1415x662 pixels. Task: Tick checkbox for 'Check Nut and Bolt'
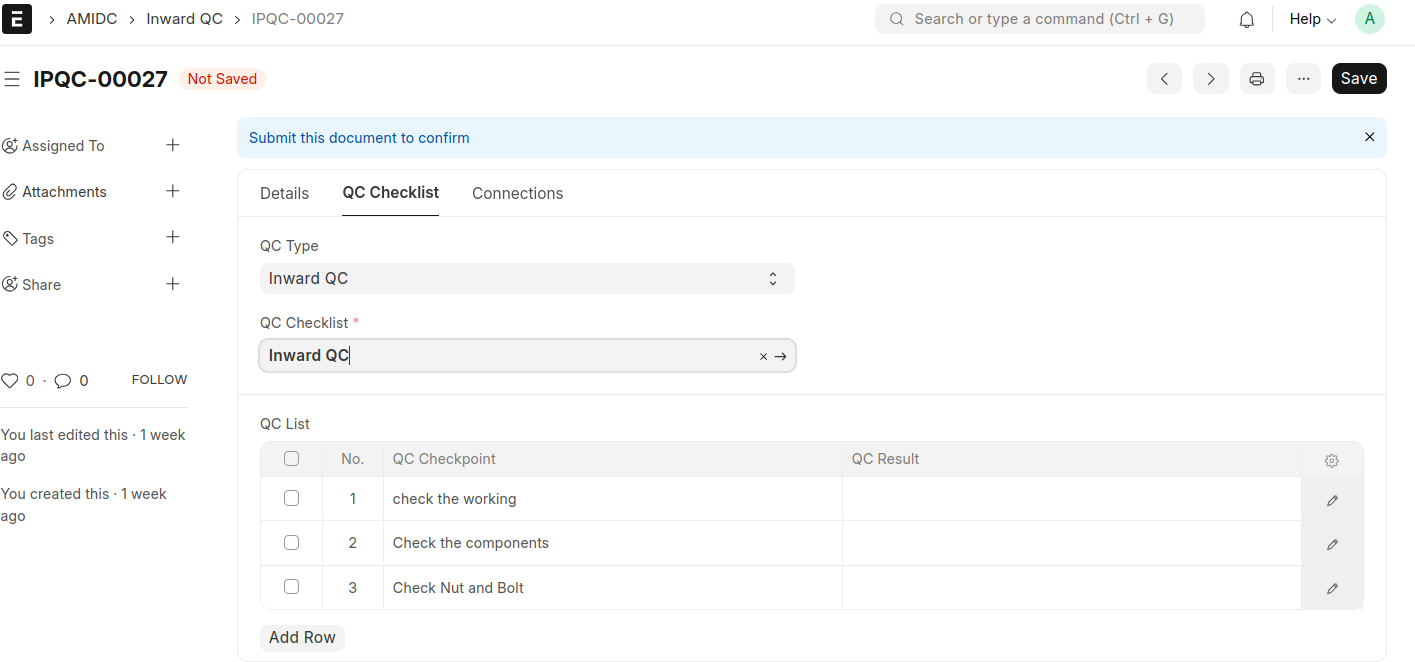pos(291,587)
